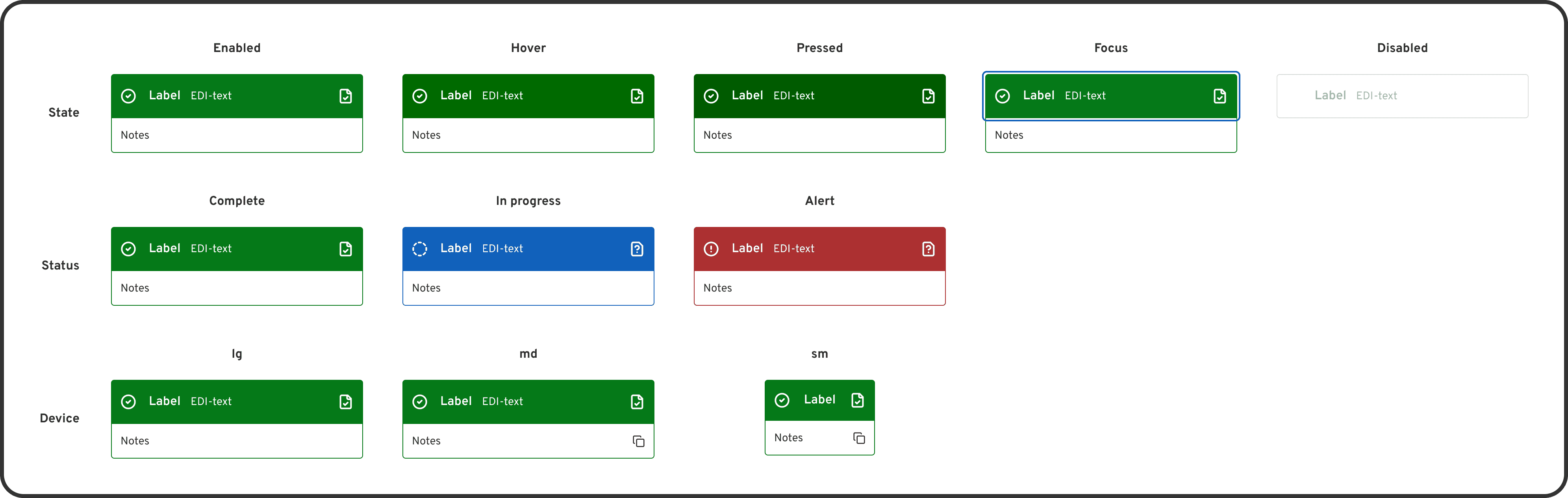Select the Focus state card
Screen dimensions: 1568x498
coord(1110,96)
